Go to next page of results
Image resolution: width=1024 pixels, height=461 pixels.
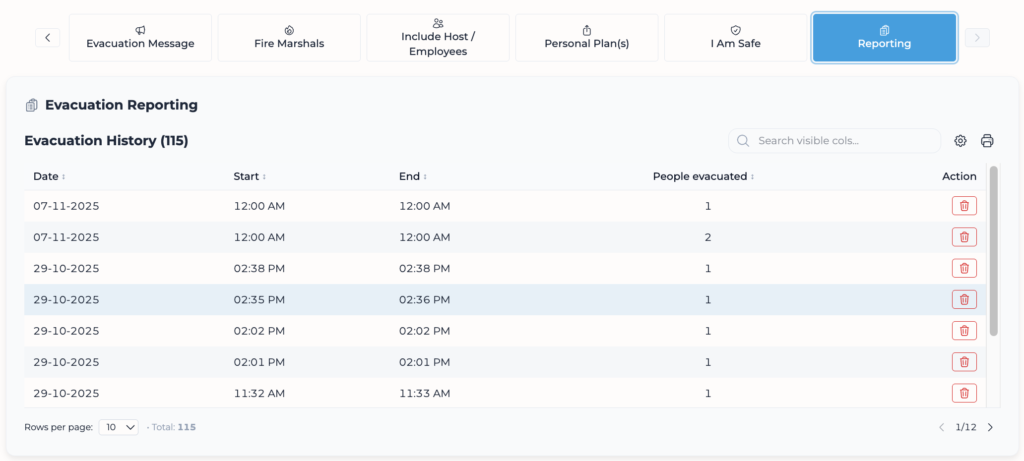point(990,427)
